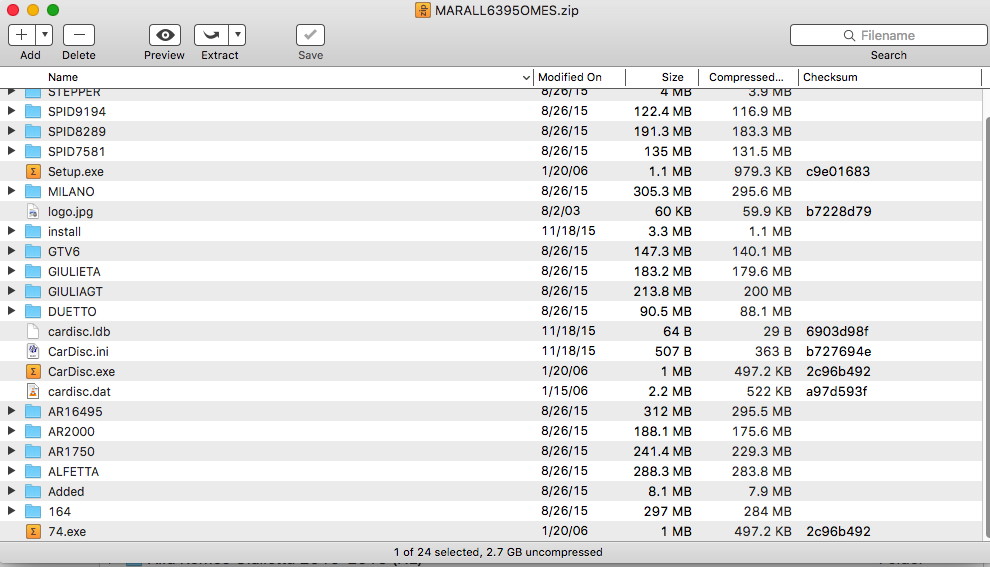This screenshot has height=567, width=990.
Task: Expand the DUETTO folder
Action: [x=11, y=311]
